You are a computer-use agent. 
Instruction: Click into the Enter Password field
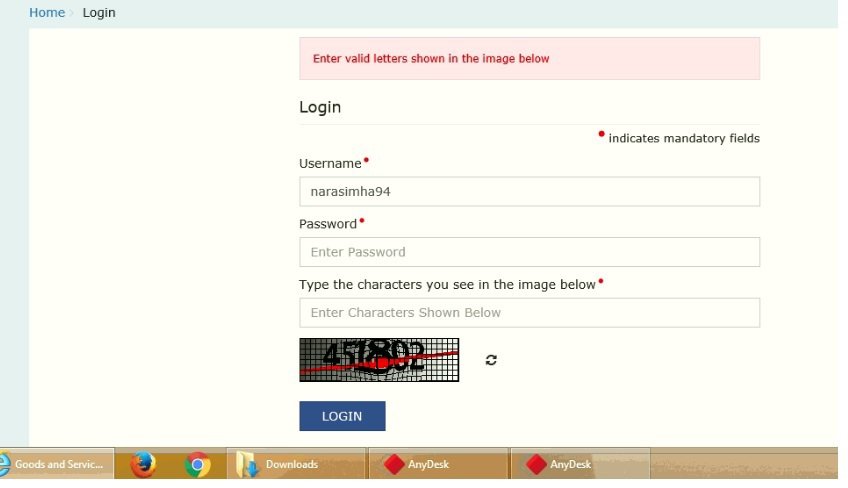click(x=529, y=252)
